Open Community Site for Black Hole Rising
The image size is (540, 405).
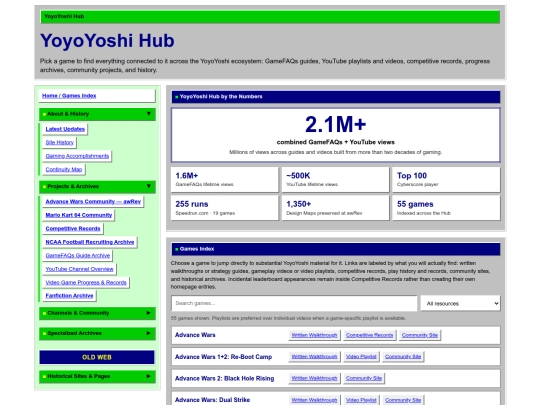(x=364, y=378)
